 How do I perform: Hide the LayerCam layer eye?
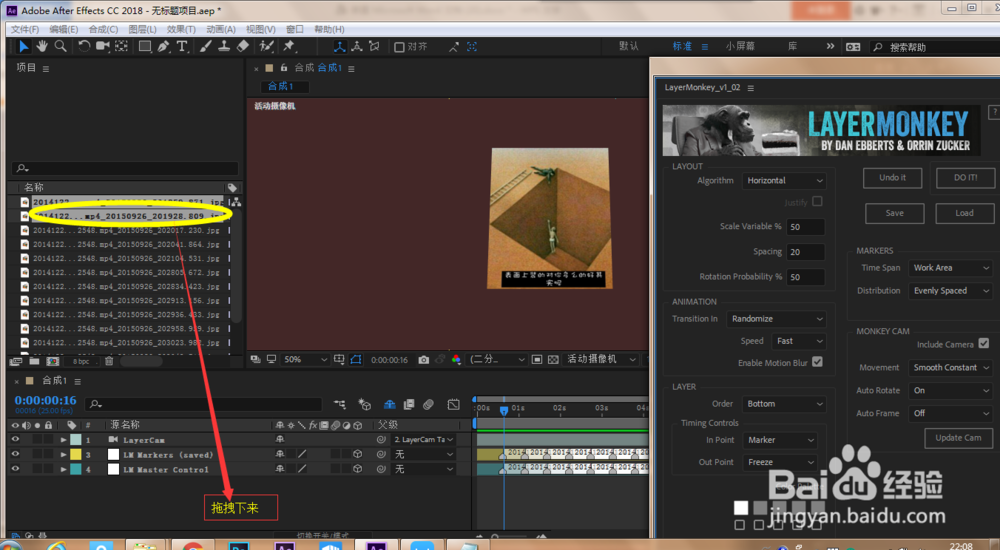[x=15, y=440]
